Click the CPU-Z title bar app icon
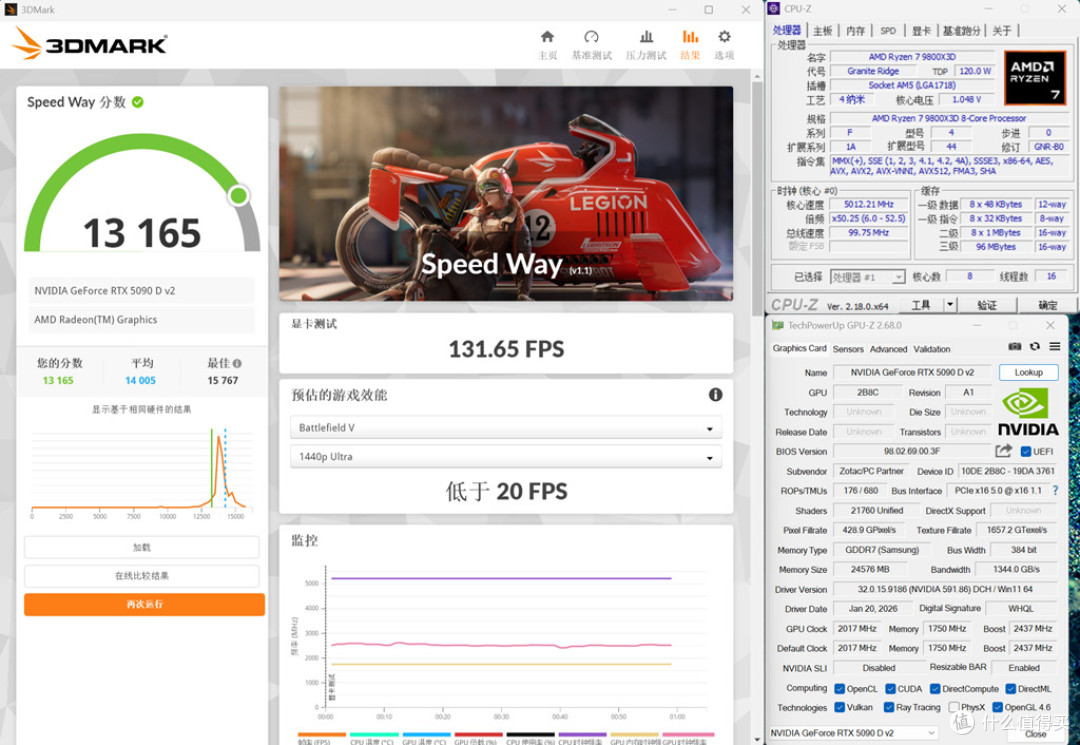 (x=773, y=8)
